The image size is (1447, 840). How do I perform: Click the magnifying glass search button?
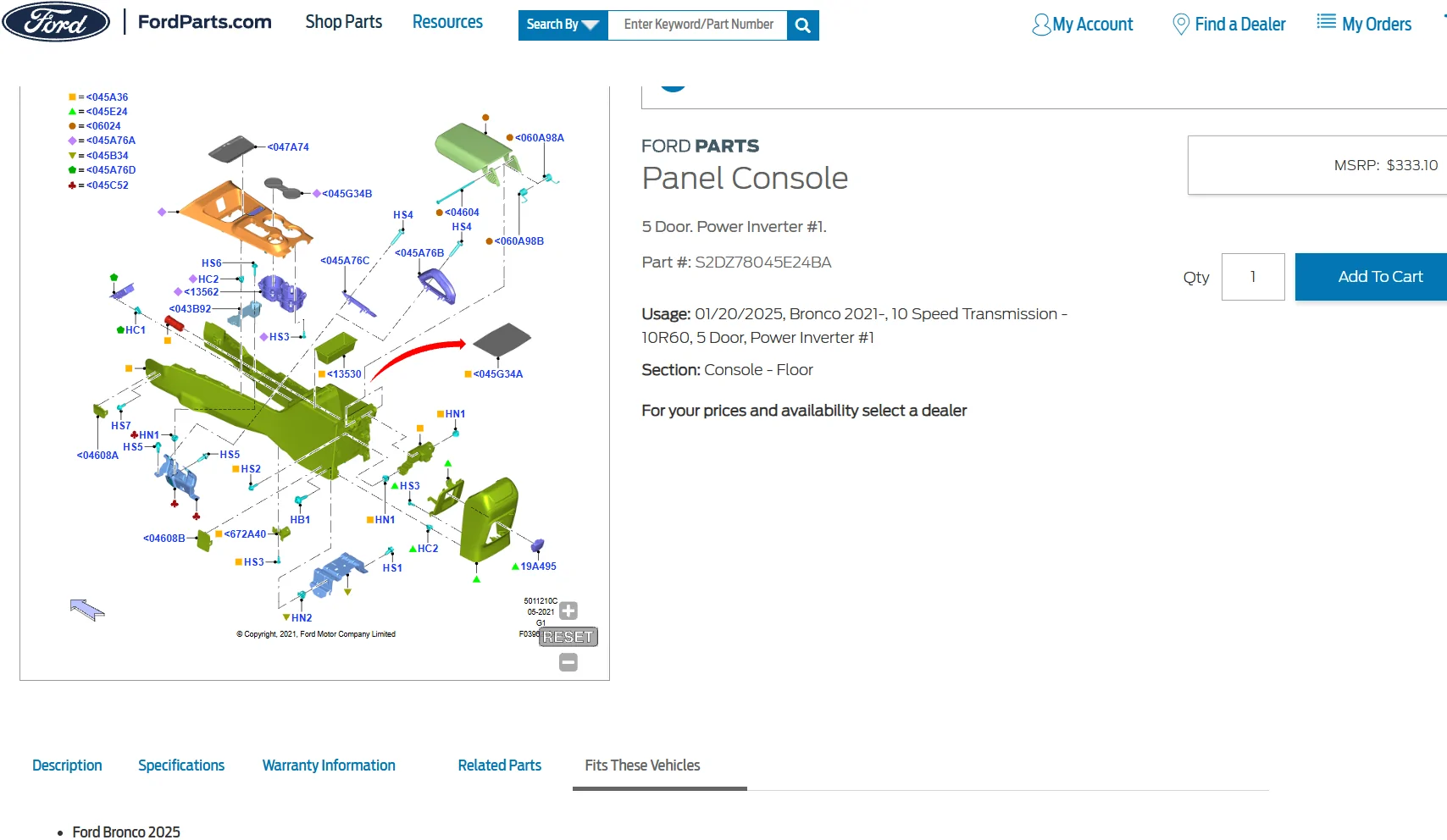pyautogui.click(x=802, y=25)
